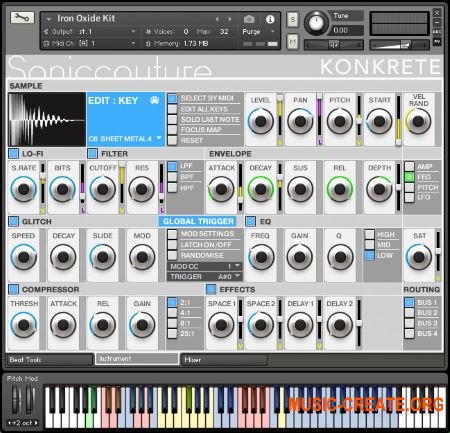Click the SPACE 1 effects knob
The height and width of the screenshot is (433, 450).
[221, 325]
